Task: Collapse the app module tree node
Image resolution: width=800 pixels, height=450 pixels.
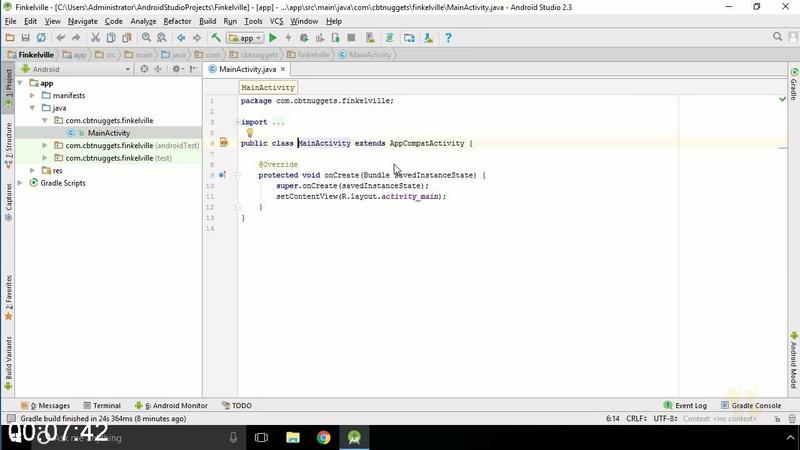Action: pyautogui.click(x=20, y=83)
